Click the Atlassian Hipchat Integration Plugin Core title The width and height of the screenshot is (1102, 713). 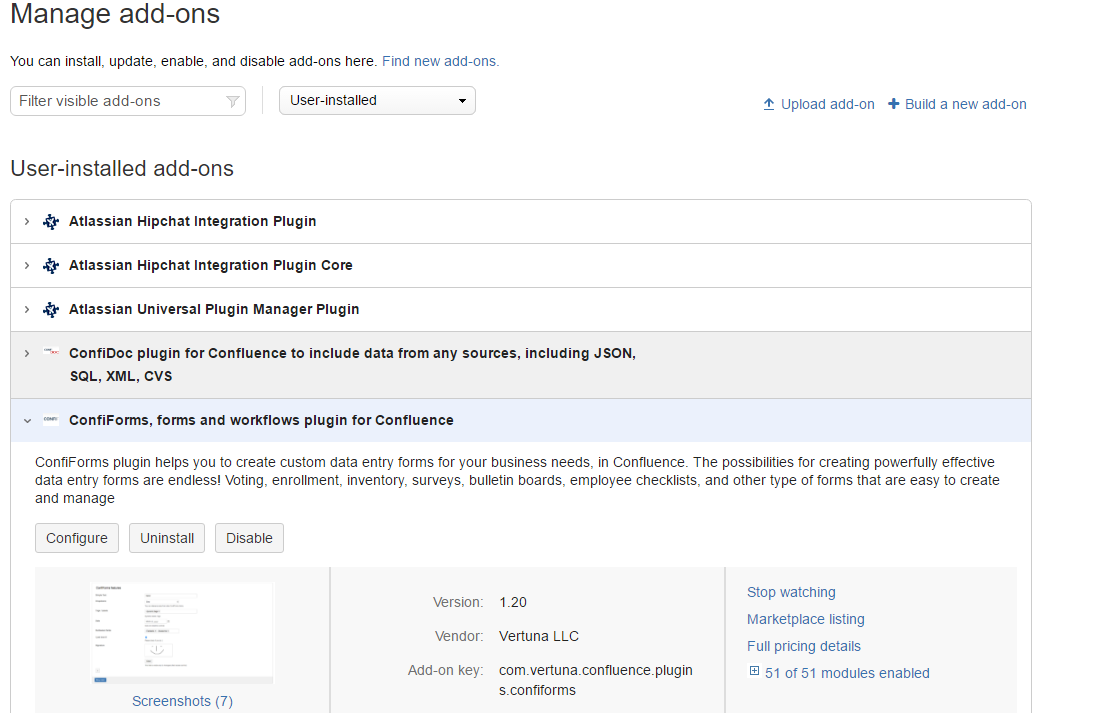211,265
